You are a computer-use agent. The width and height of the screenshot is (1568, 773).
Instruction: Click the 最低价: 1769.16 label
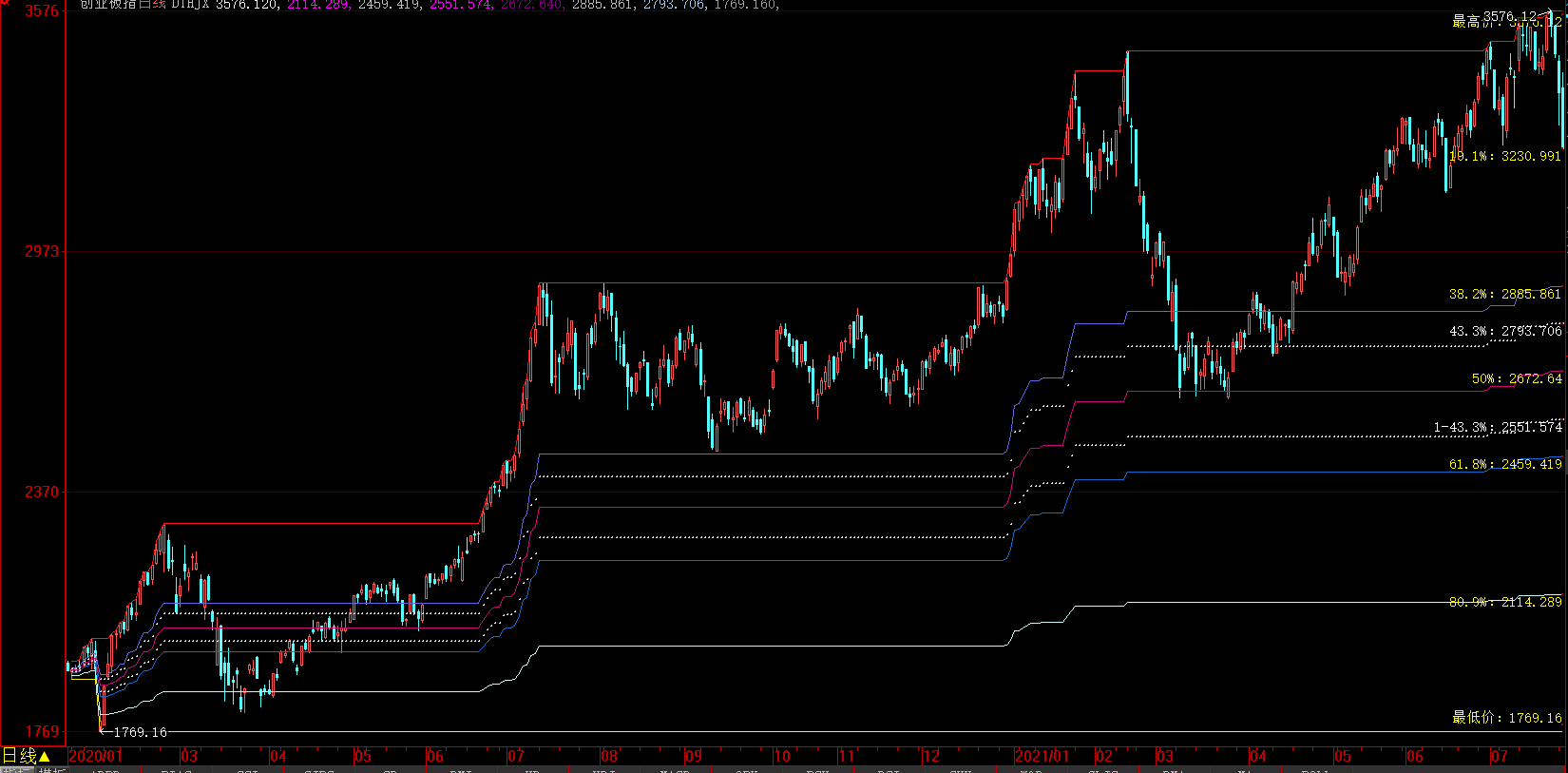pyautogui.click(x=1507, y=718)
